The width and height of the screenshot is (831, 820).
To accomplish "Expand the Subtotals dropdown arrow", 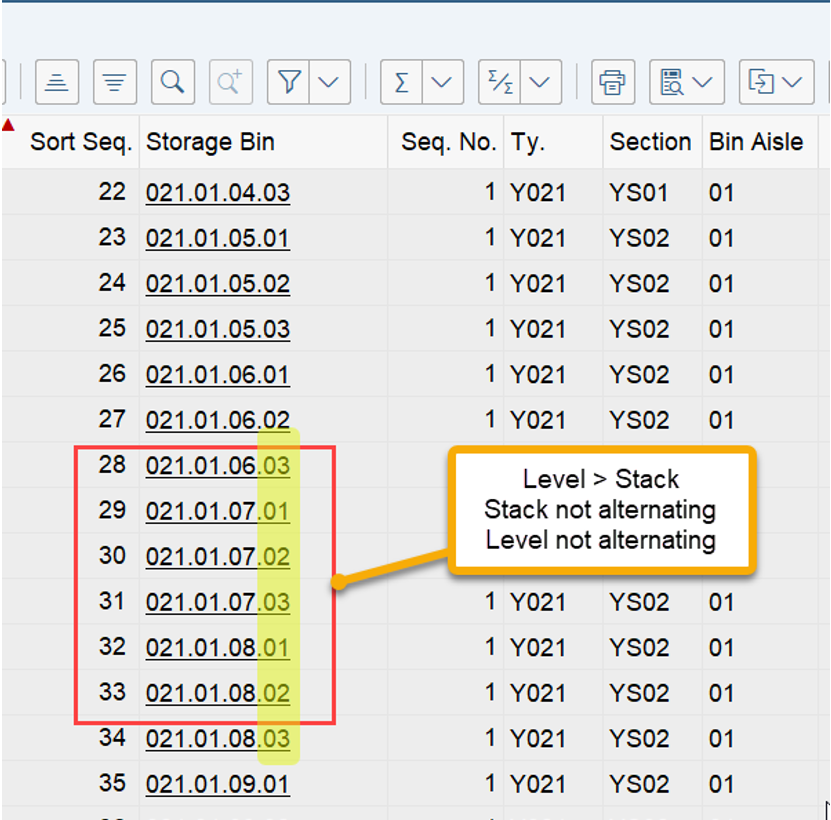I will click(541, 82).
